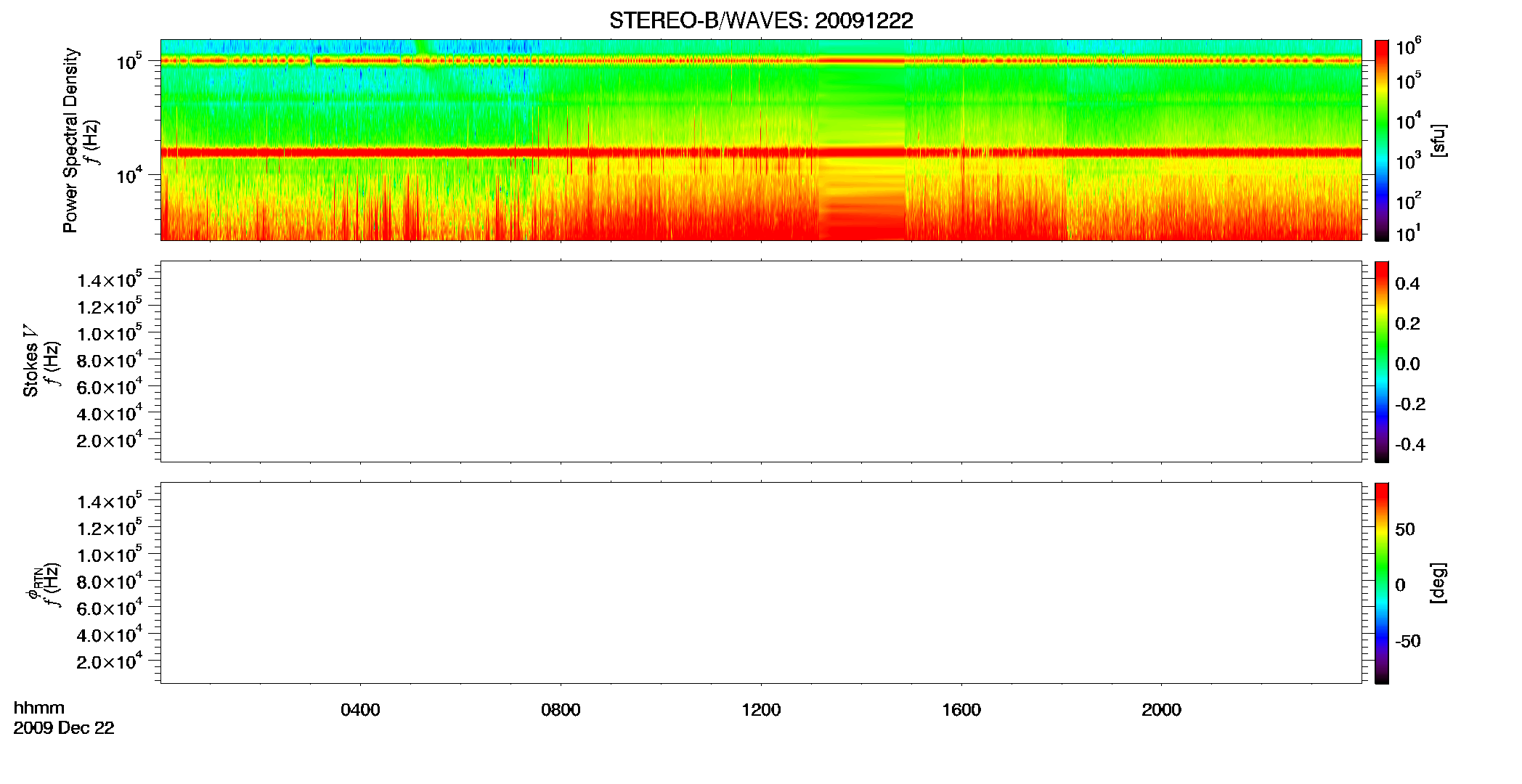
Task: Click the Stokes V axis label
Action: click(x=30, y=362)
